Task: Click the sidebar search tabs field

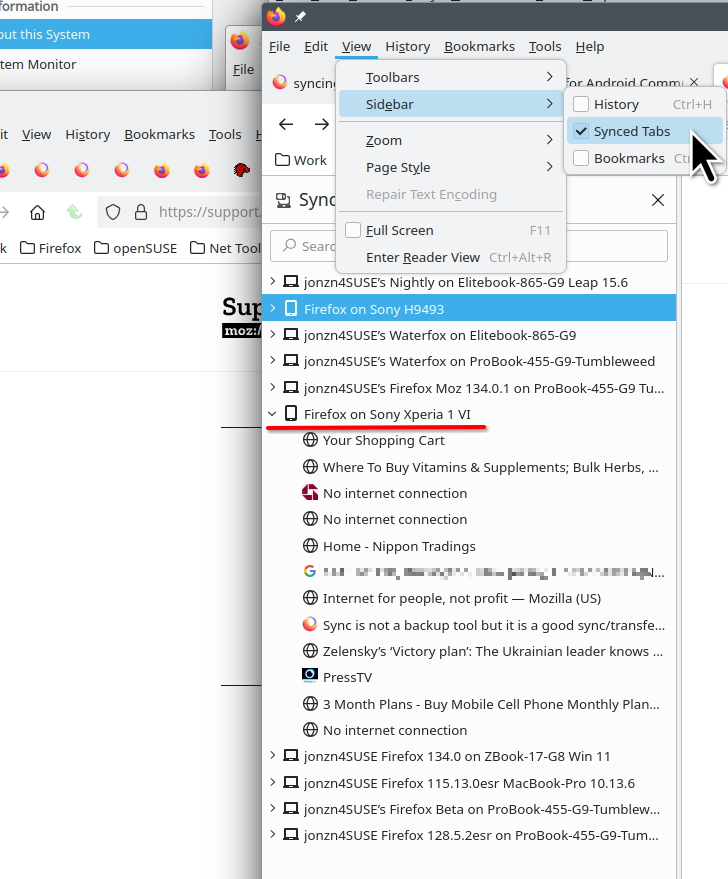Action: click(x=469, y=246)
